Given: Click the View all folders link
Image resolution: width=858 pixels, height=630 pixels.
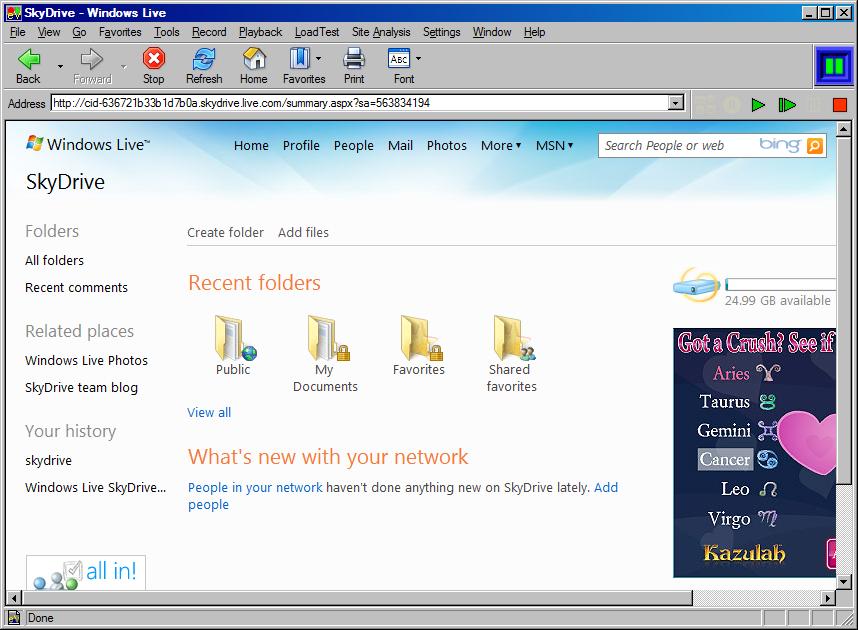Looking at the screenshot, I should [x=209, y=413].
